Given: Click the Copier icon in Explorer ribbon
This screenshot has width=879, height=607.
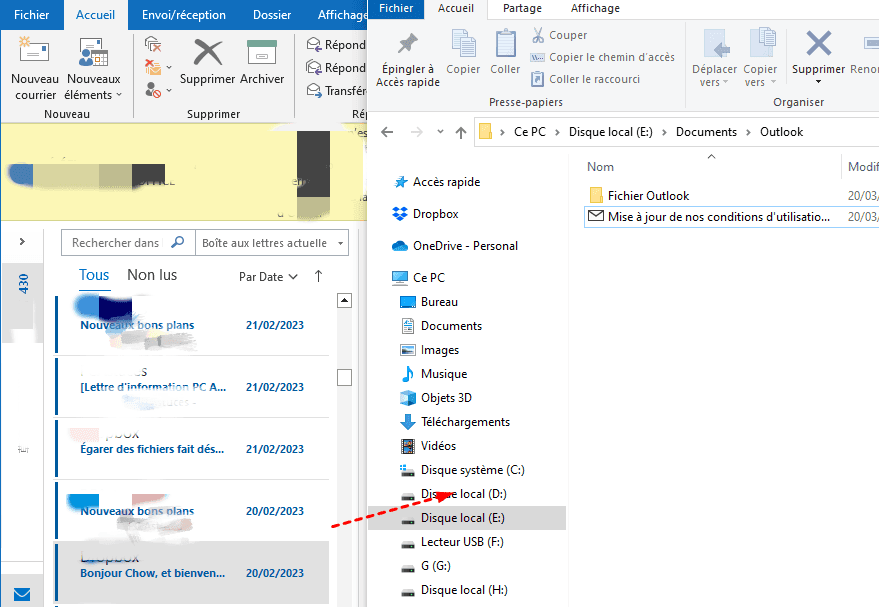Looking at the screenshot, I should tap(463, 45).
